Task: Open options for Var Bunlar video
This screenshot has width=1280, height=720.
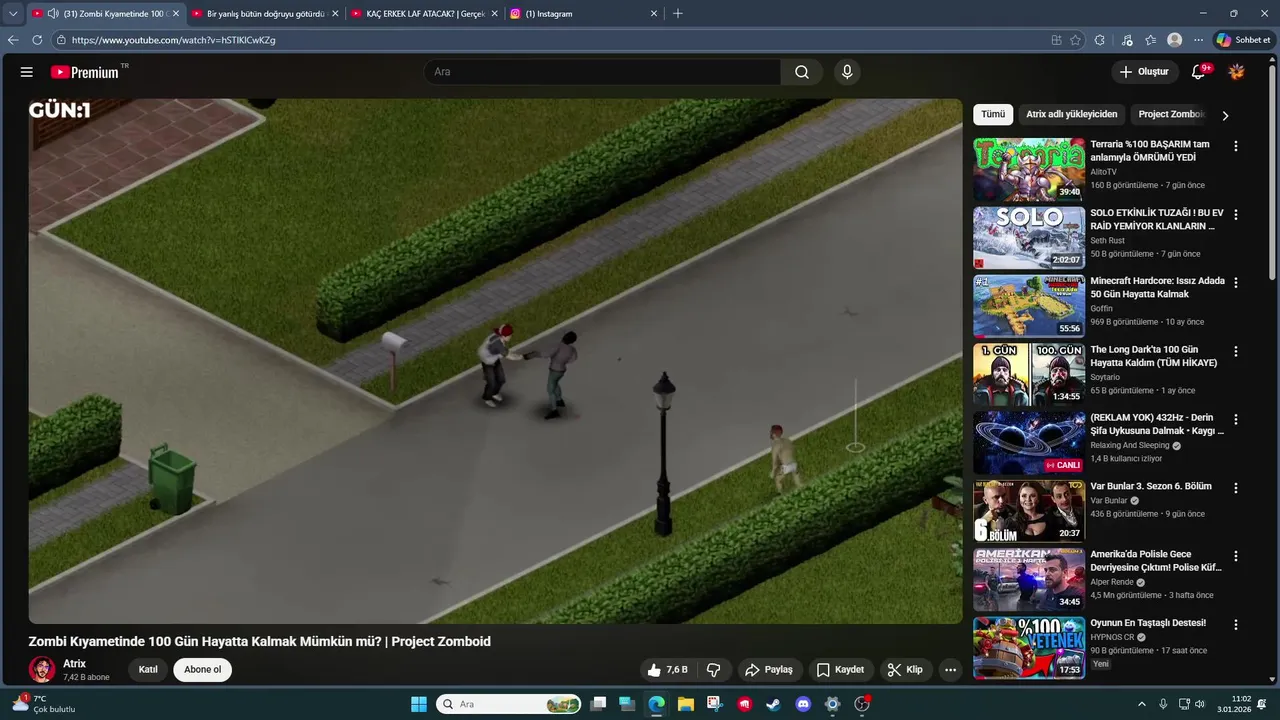Action: coord(1236,488)
